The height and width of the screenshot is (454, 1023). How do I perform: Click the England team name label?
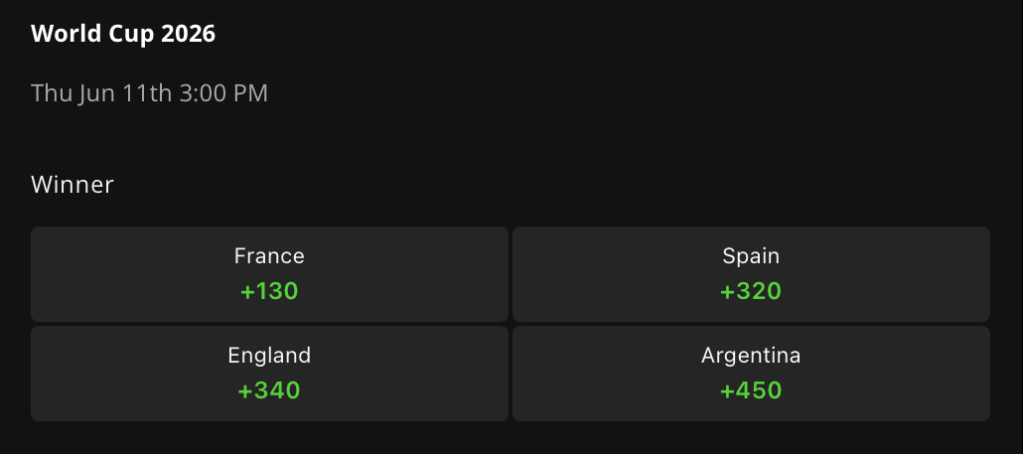pos(269,356)
